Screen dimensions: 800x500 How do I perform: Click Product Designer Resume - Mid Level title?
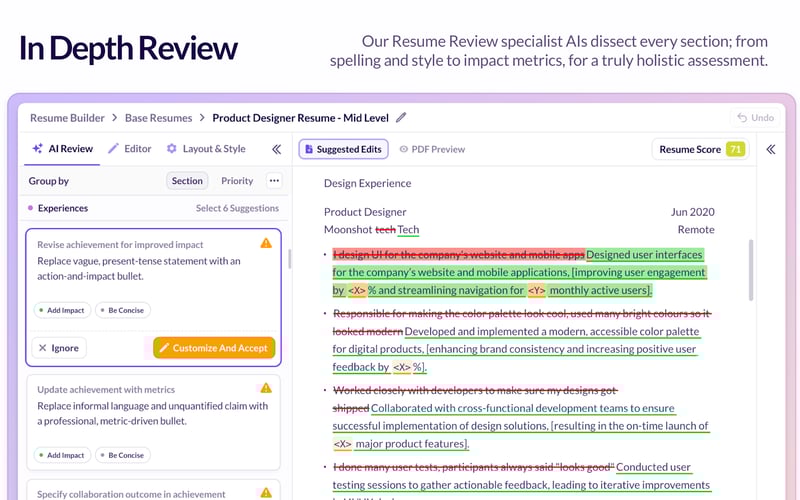pyautogui.click(x=301, y=118)
